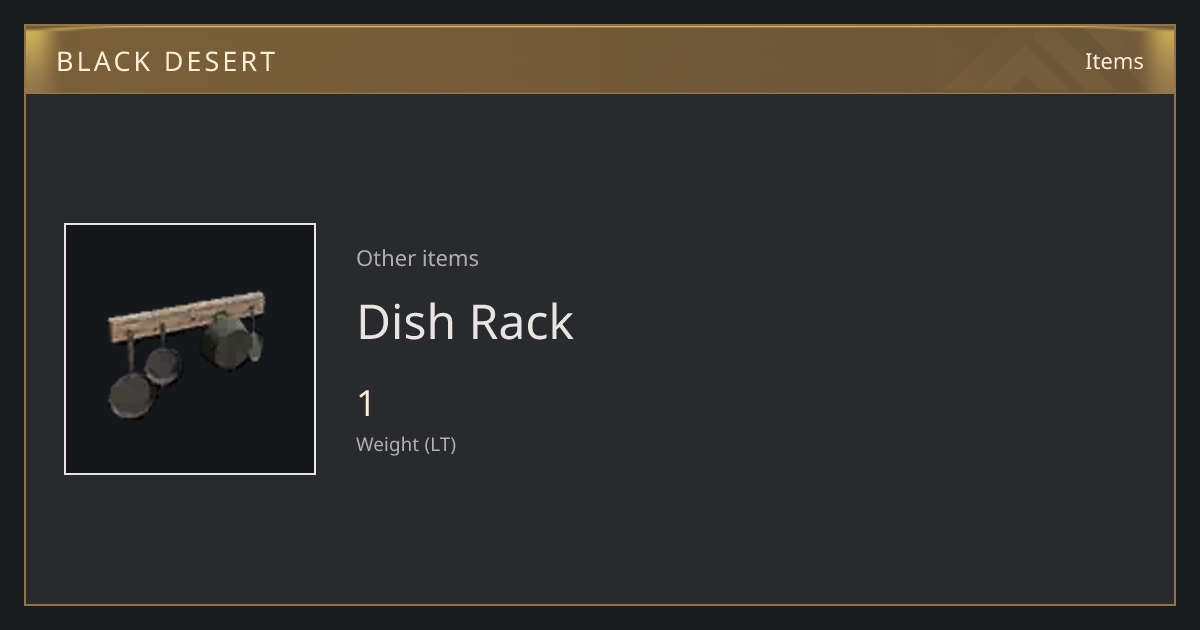
Task: Click the golden header banner center
Action: coord(600,60)
